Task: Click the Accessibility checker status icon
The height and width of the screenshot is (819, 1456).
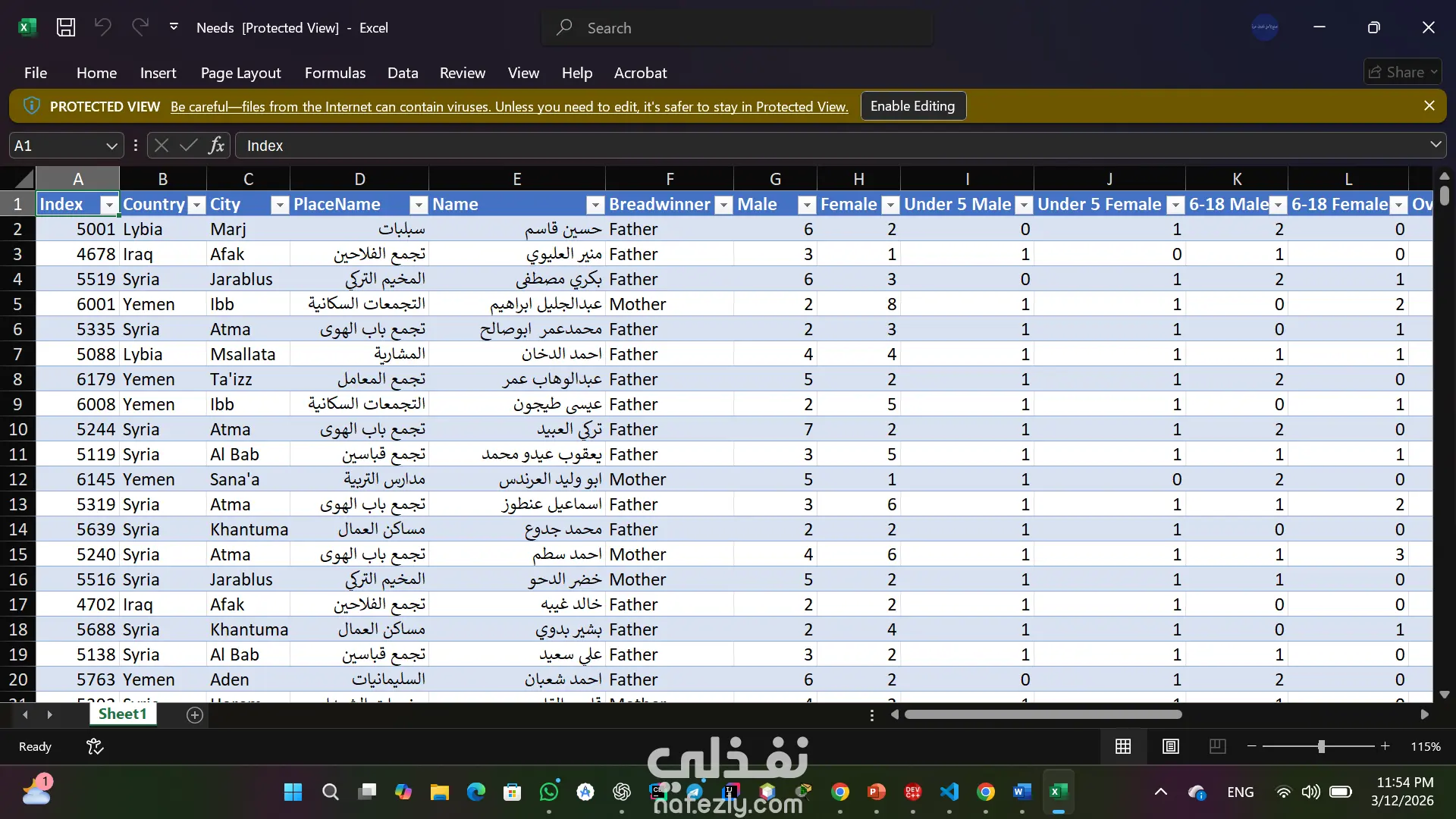Action: point(95,746)
